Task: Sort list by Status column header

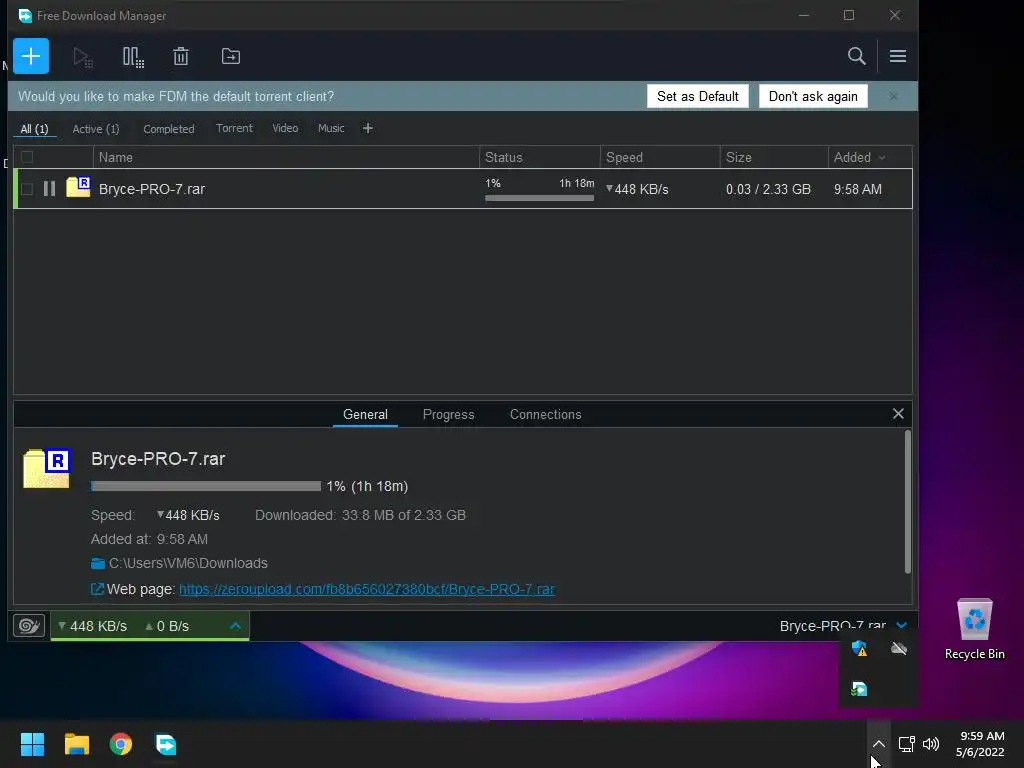Action: (x=539, y=157)
